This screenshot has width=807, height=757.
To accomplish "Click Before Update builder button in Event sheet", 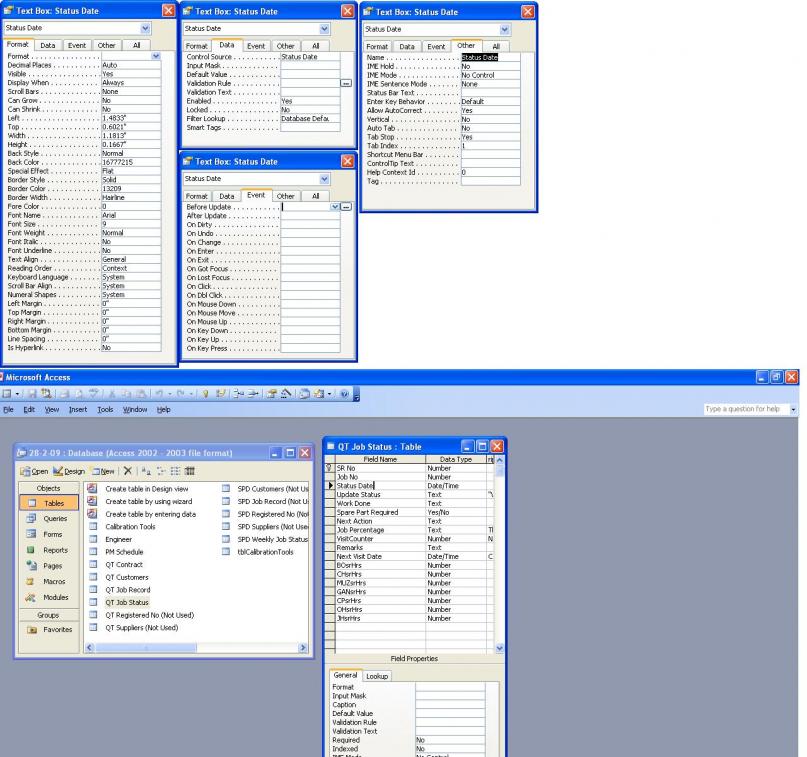I will click(346, 207).
